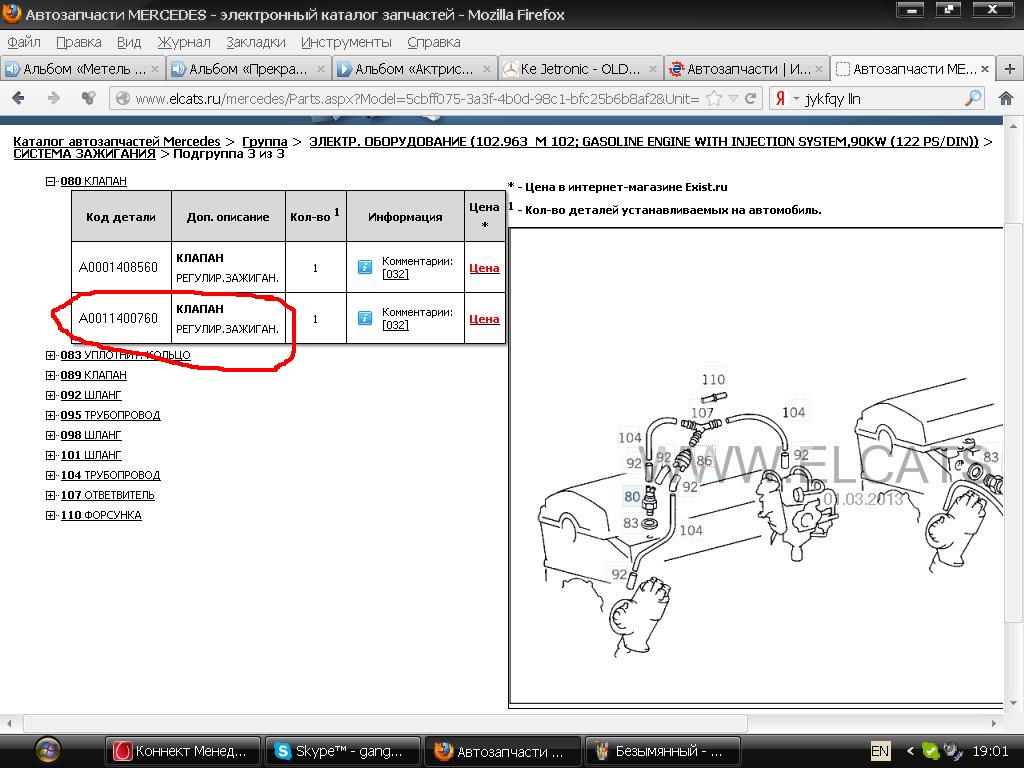Switch to Альбом «Прекра... tab
This screenshot has width=1024, height=768.
point(248,69)
